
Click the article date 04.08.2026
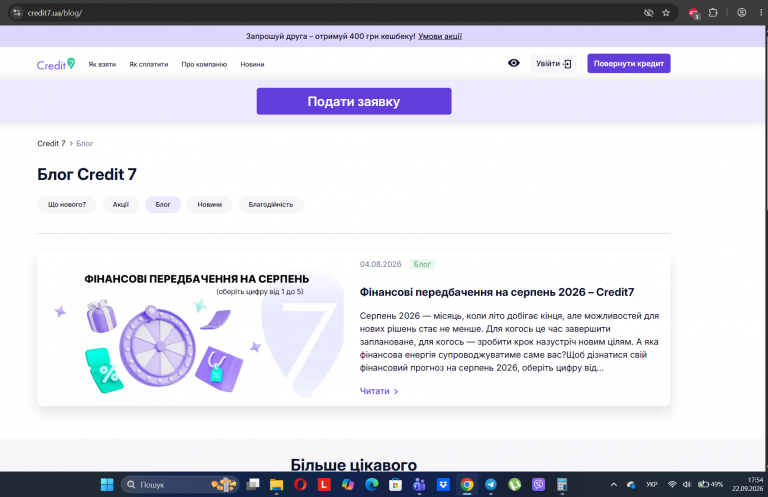click(x=381, y=264)
